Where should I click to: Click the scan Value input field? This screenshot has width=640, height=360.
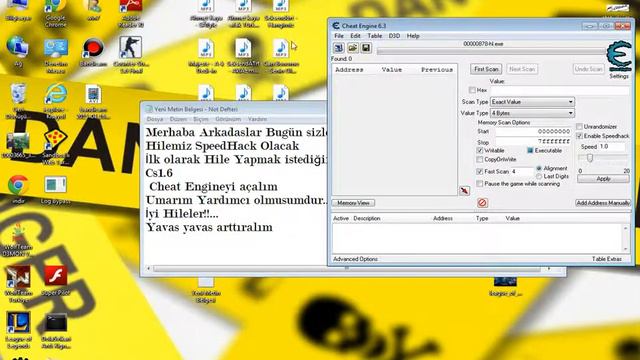pos(560,90)
